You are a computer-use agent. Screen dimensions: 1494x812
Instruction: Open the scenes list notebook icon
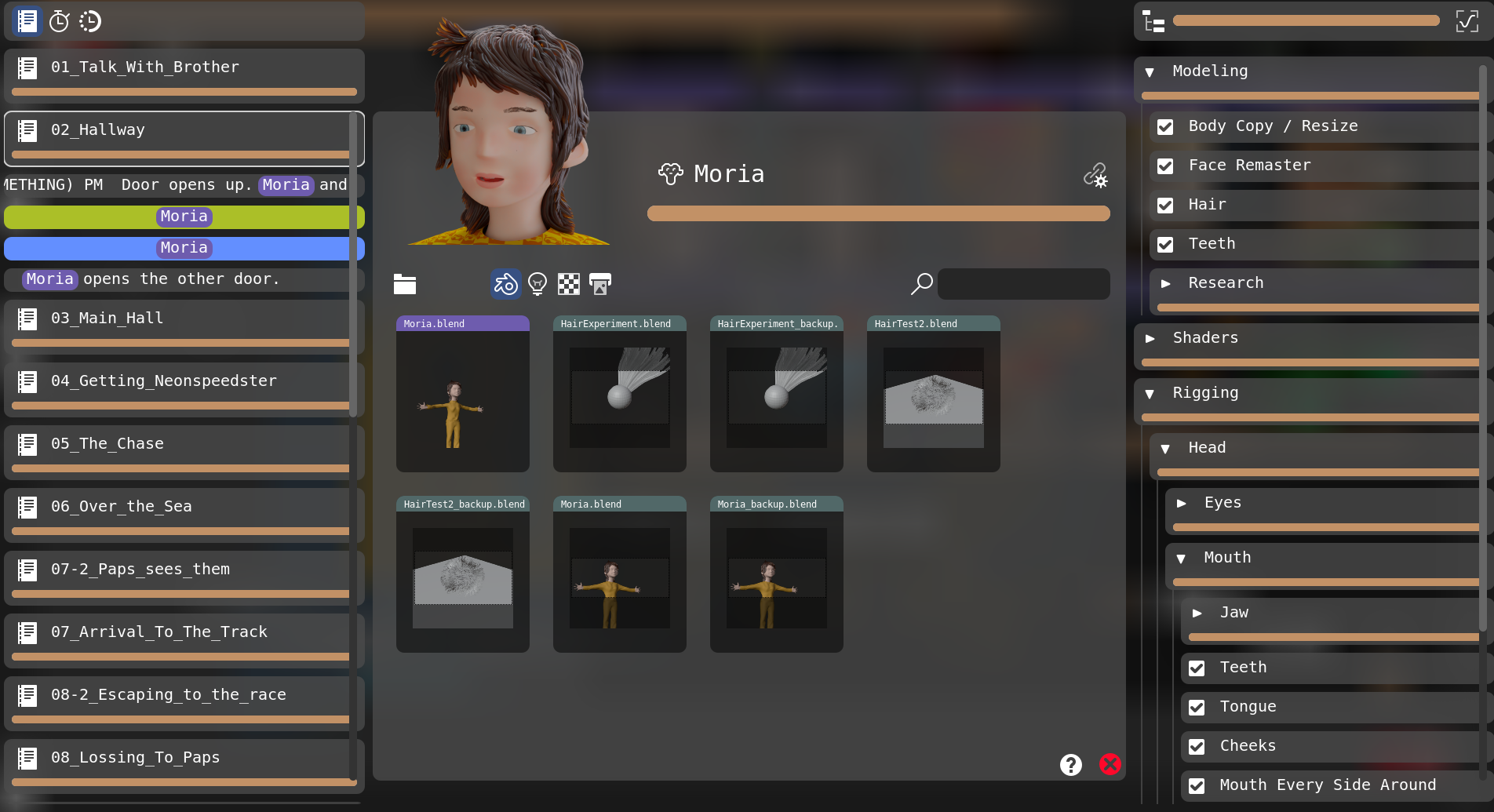coord(27,21)
